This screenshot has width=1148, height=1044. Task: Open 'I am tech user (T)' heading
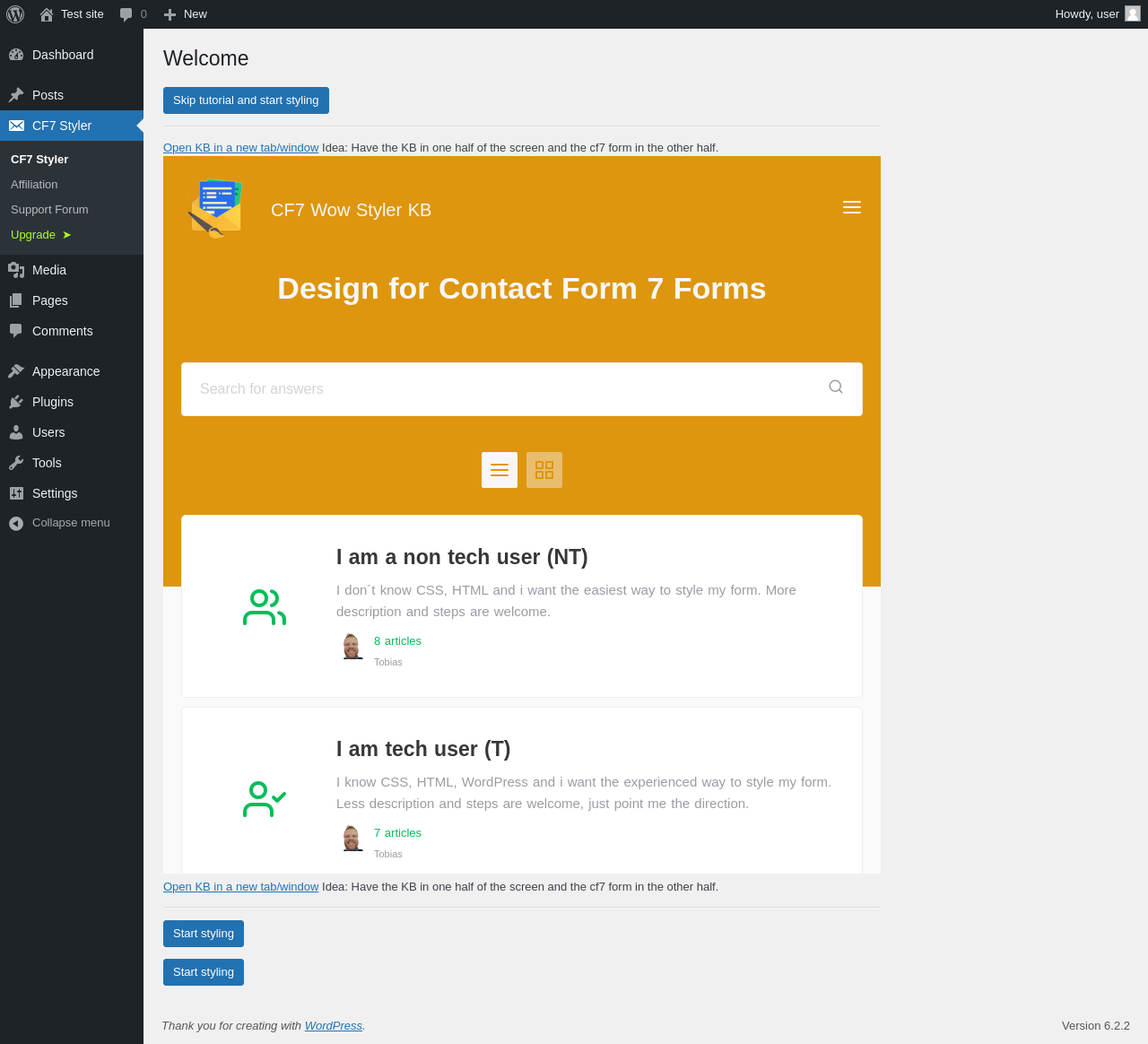[x=423, y=749]
